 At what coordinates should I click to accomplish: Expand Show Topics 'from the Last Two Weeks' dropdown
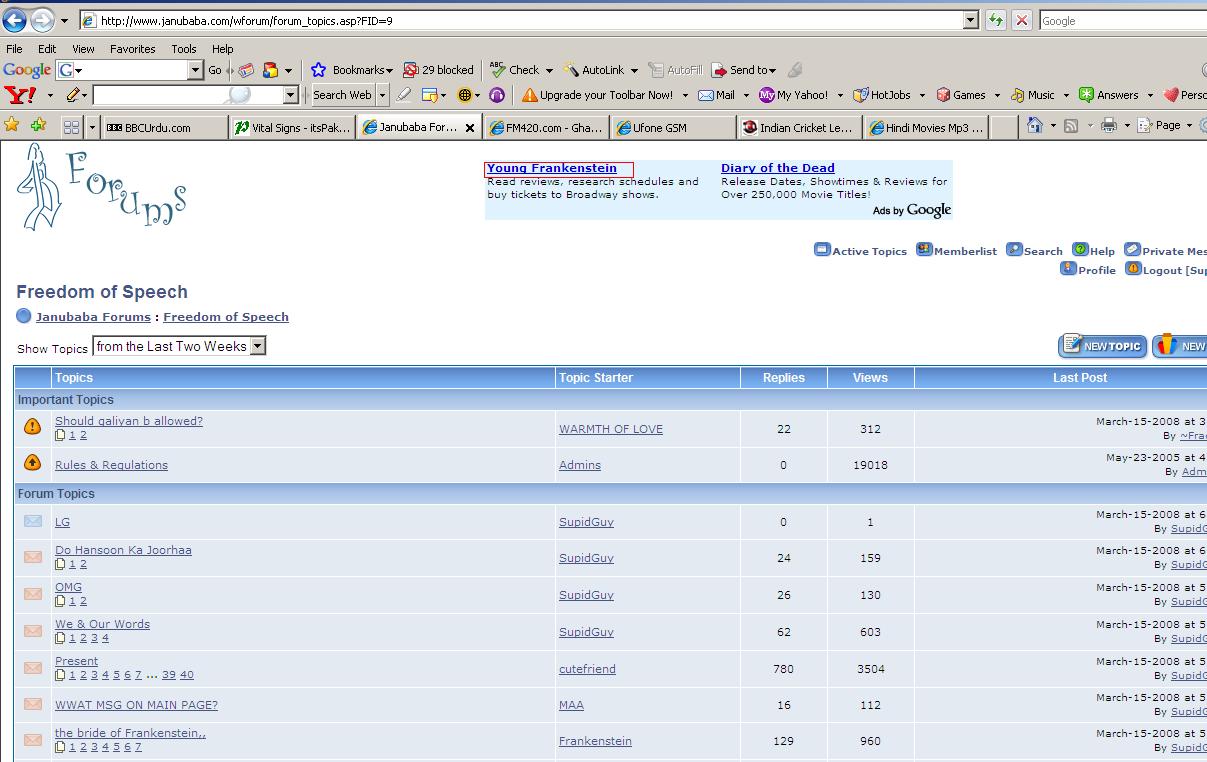257,346
